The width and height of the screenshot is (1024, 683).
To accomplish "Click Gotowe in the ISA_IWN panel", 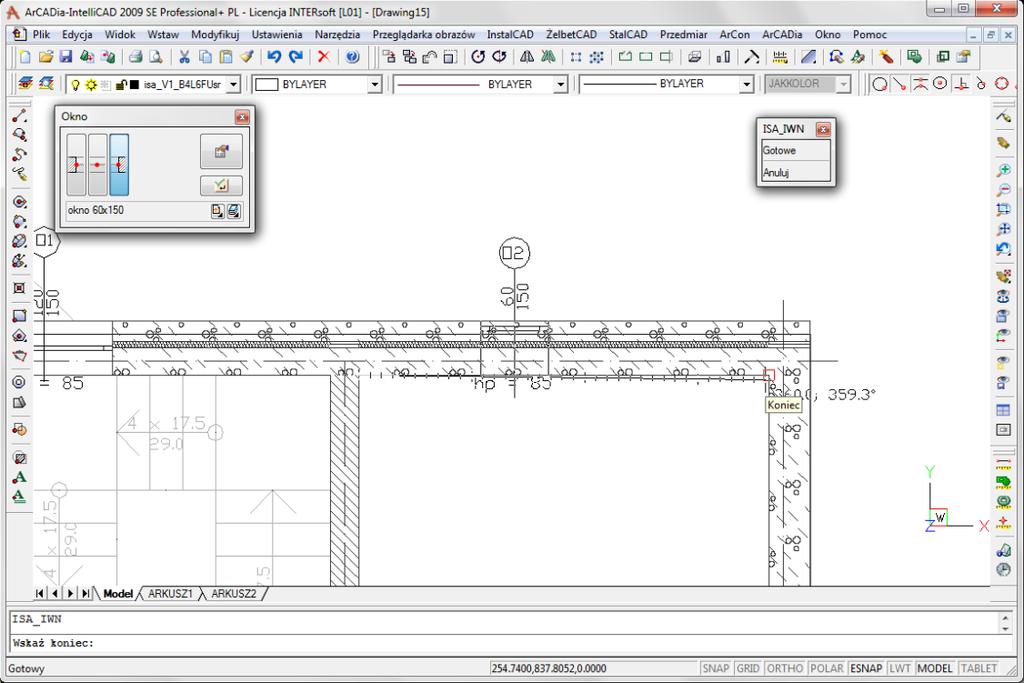I will [x=796, y=150].
